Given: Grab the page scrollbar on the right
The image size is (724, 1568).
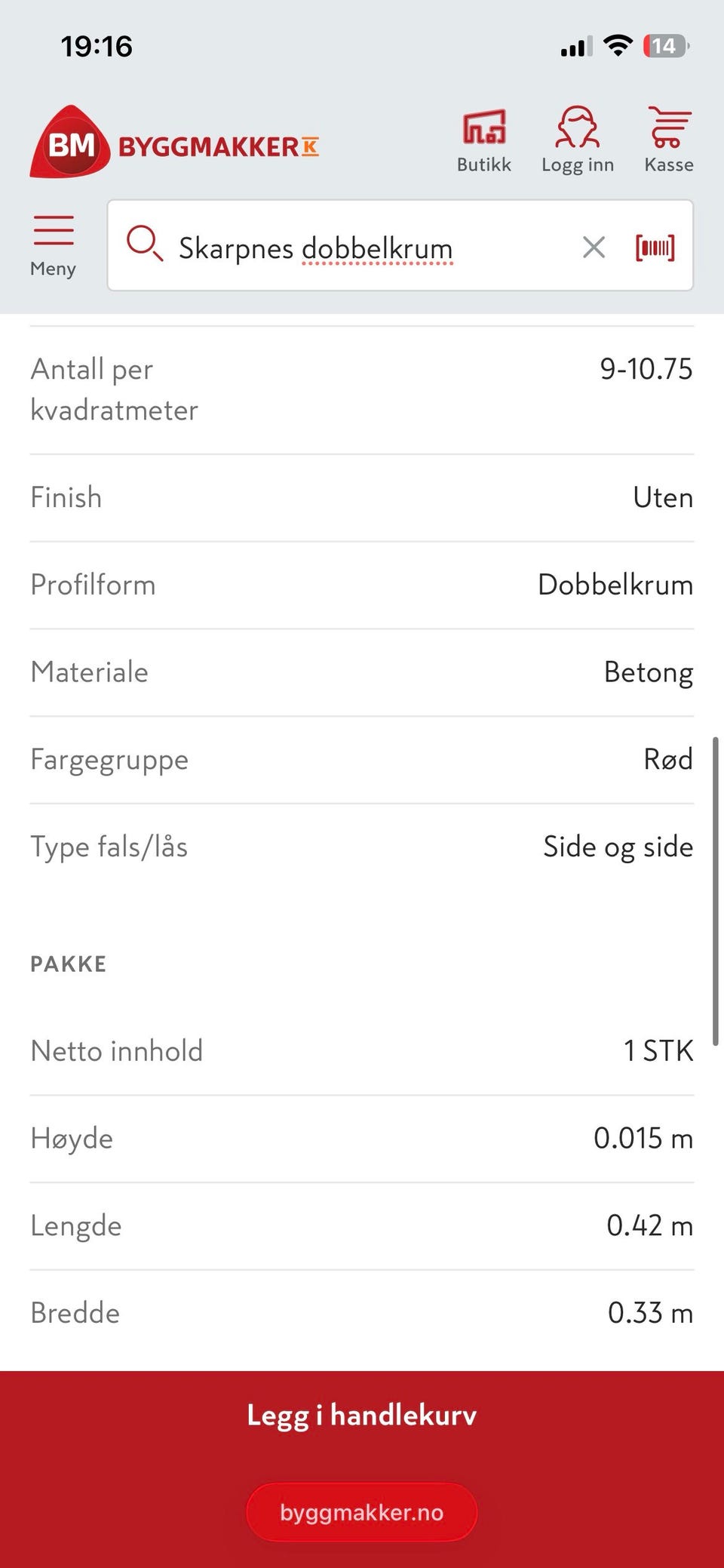Looking at the screenshot, I should [x=715, y=890].
